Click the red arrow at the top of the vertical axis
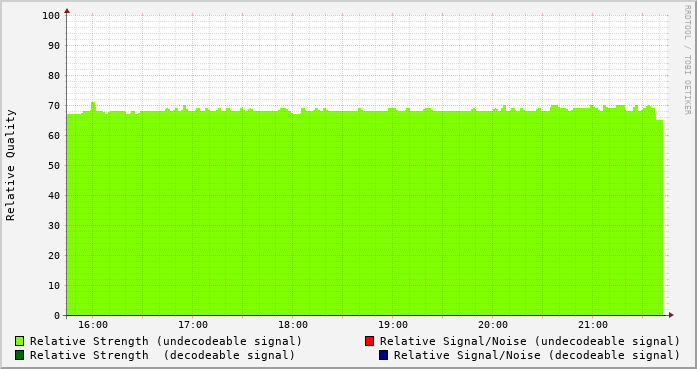The image size is (697, 369). pyautogui.click(x=67, y=11)
